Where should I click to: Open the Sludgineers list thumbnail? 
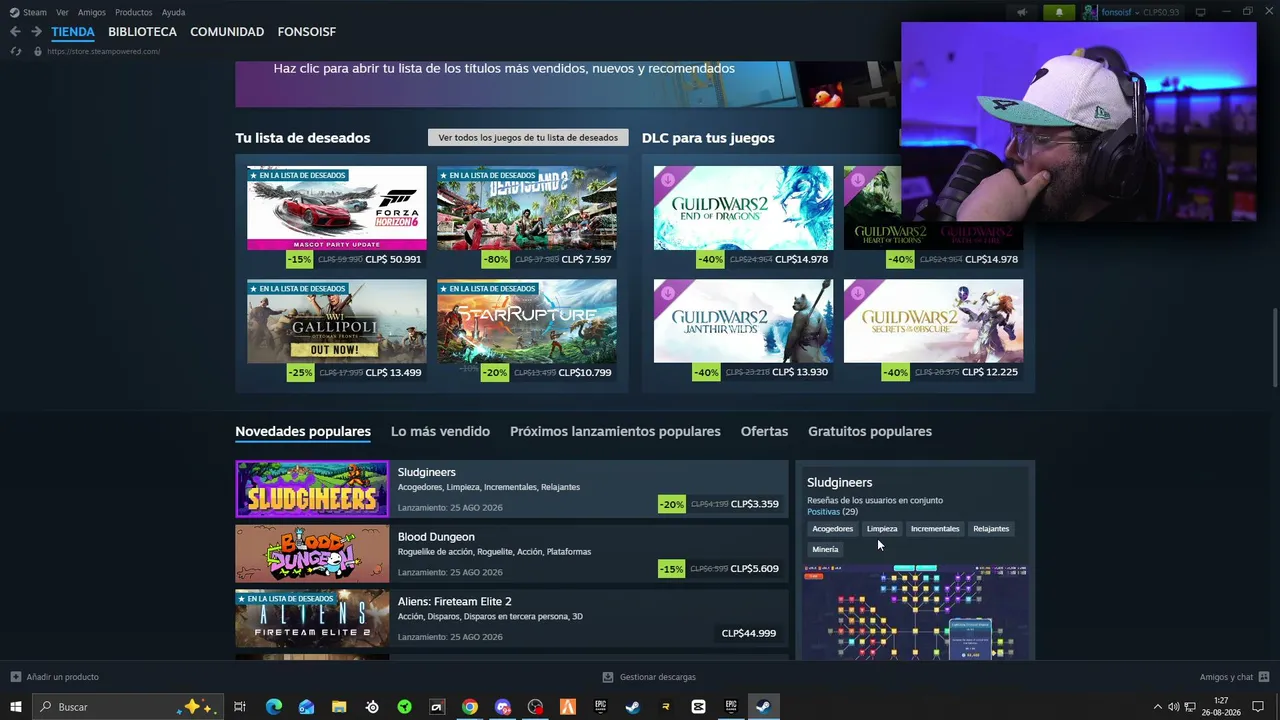312,489
